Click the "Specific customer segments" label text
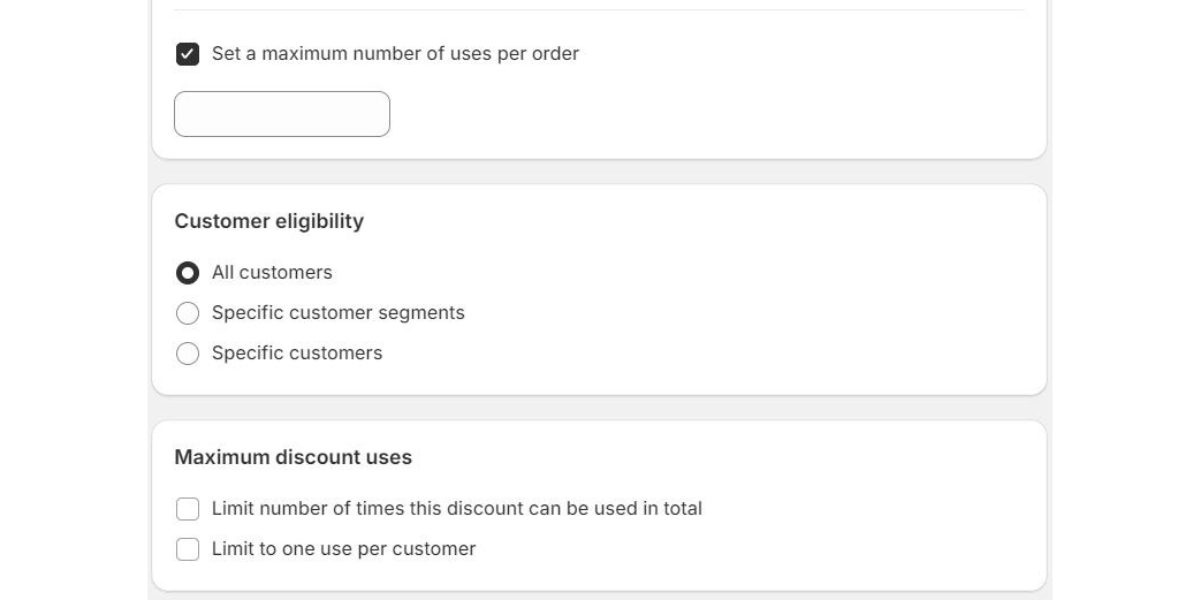 pos(338,313)
